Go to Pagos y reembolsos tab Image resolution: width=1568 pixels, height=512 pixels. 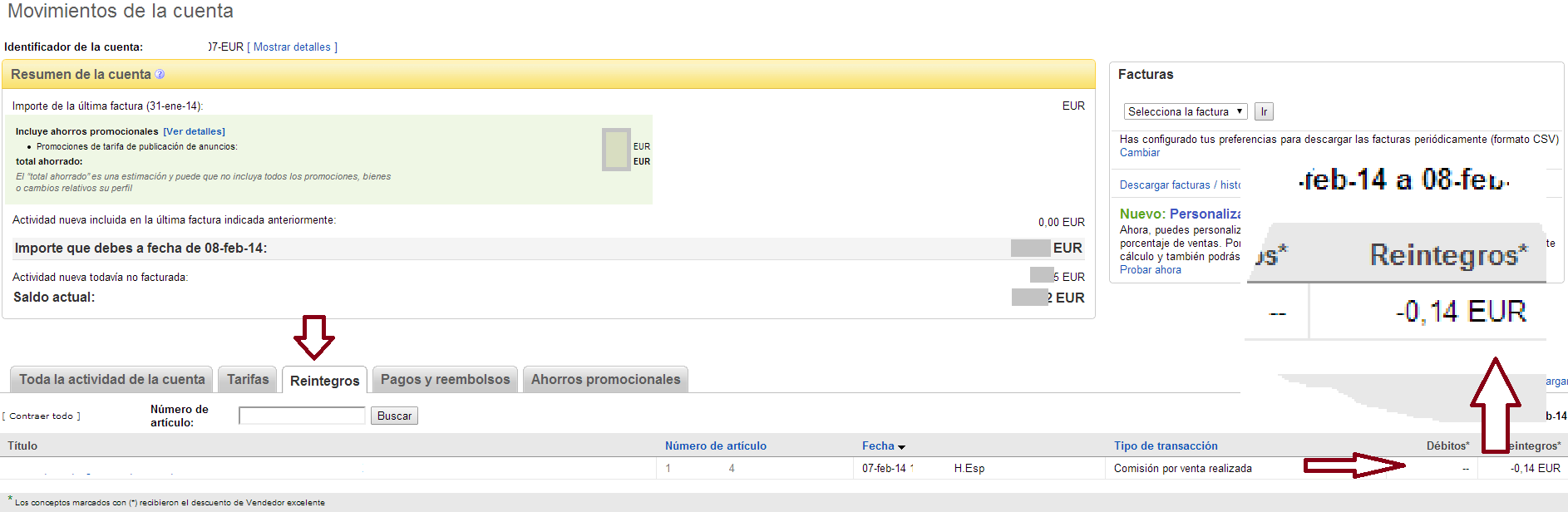pos(445,380)
